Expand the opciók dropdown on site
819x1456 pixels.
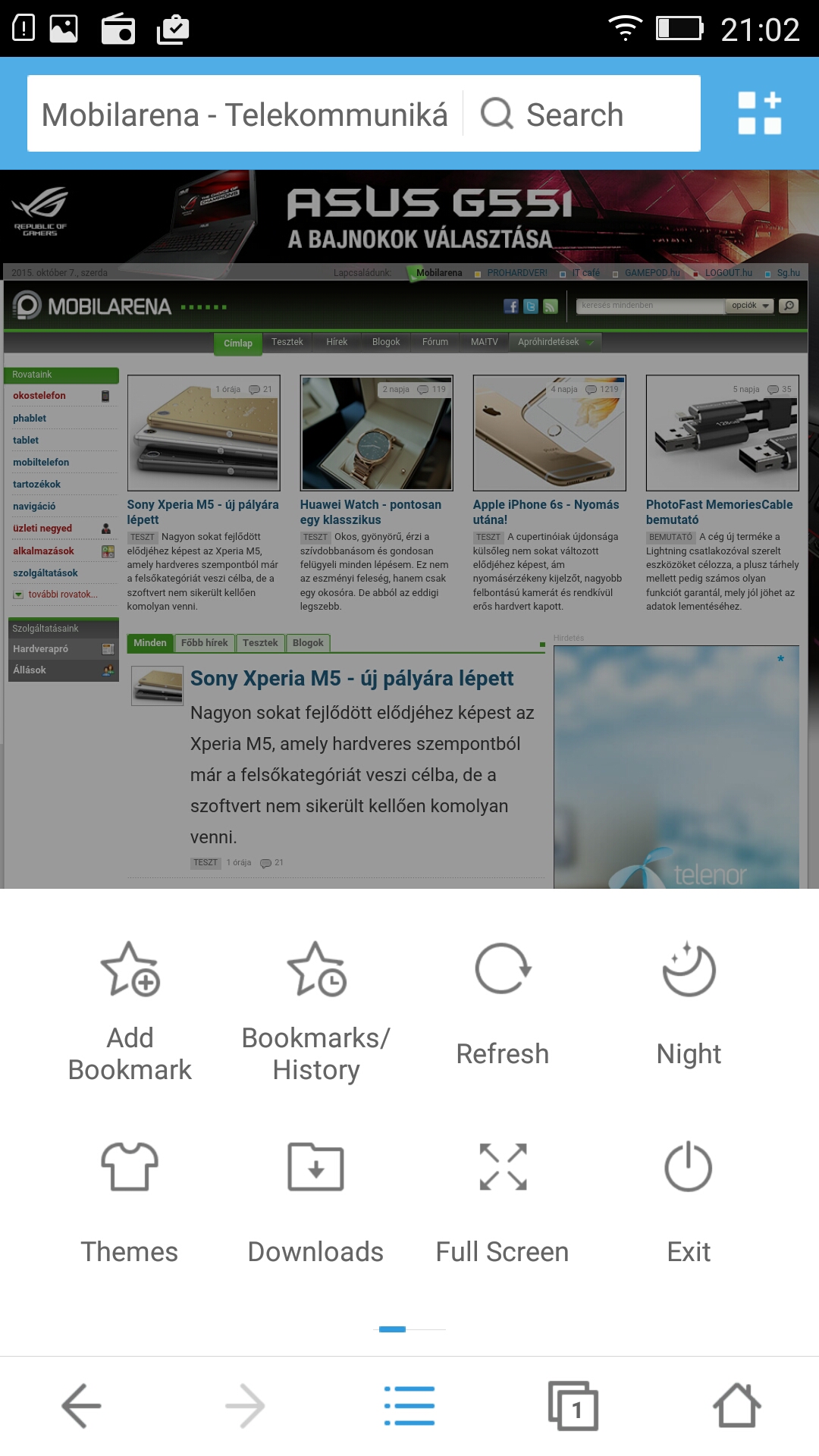click(750, 306)
